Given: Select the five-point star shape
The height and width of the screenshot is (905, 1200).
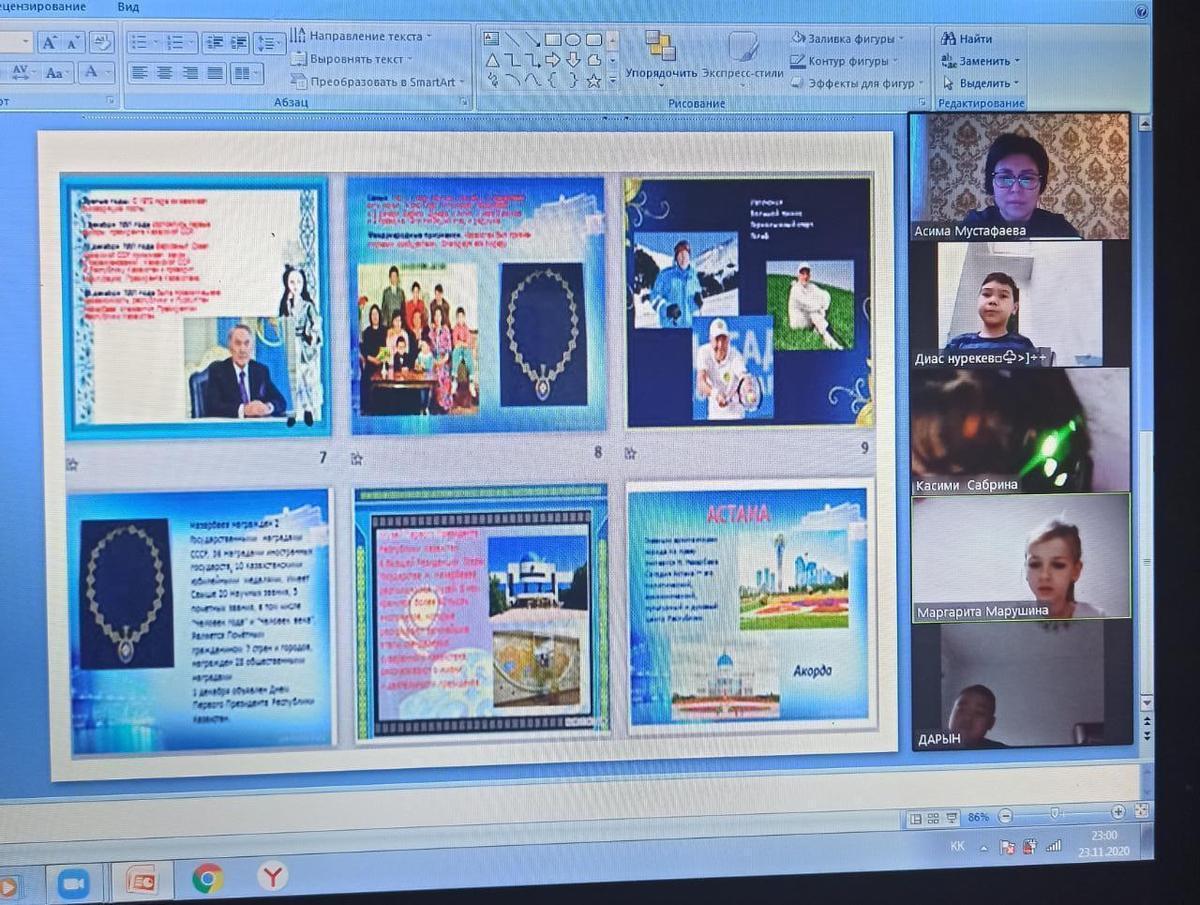Looking at the screenshot, I should (593, 81).
